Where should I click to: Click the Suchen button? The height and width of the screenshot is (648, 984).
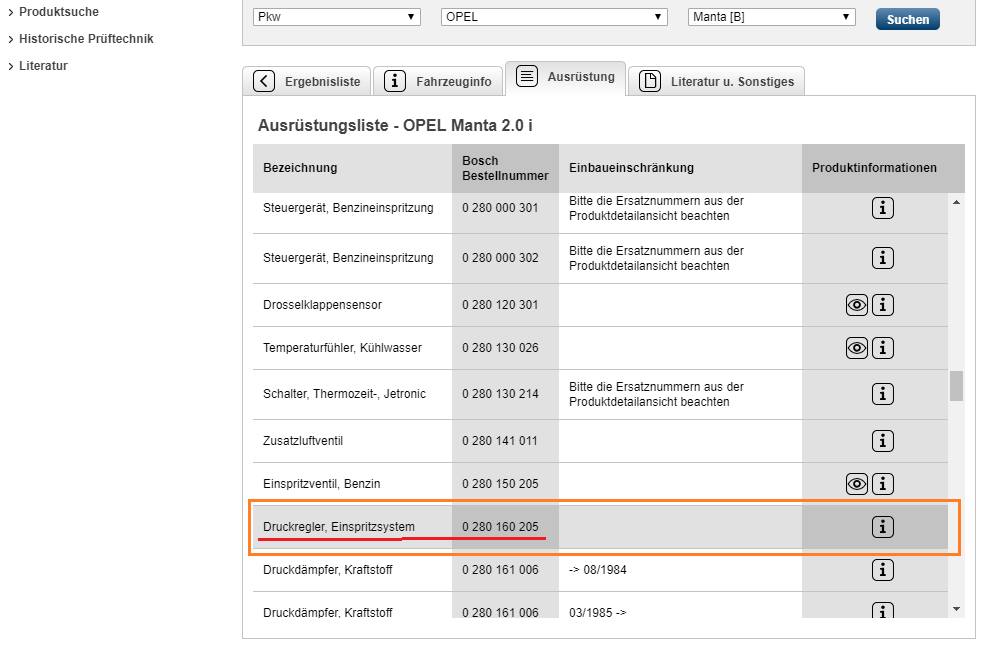907,19
